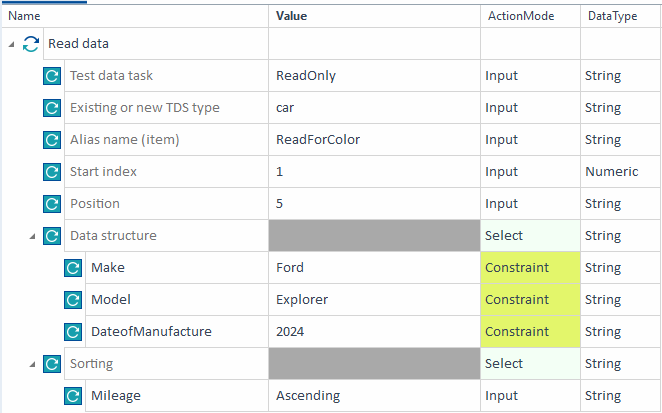Click the Ascending value for Mileage

coord(308,396)
